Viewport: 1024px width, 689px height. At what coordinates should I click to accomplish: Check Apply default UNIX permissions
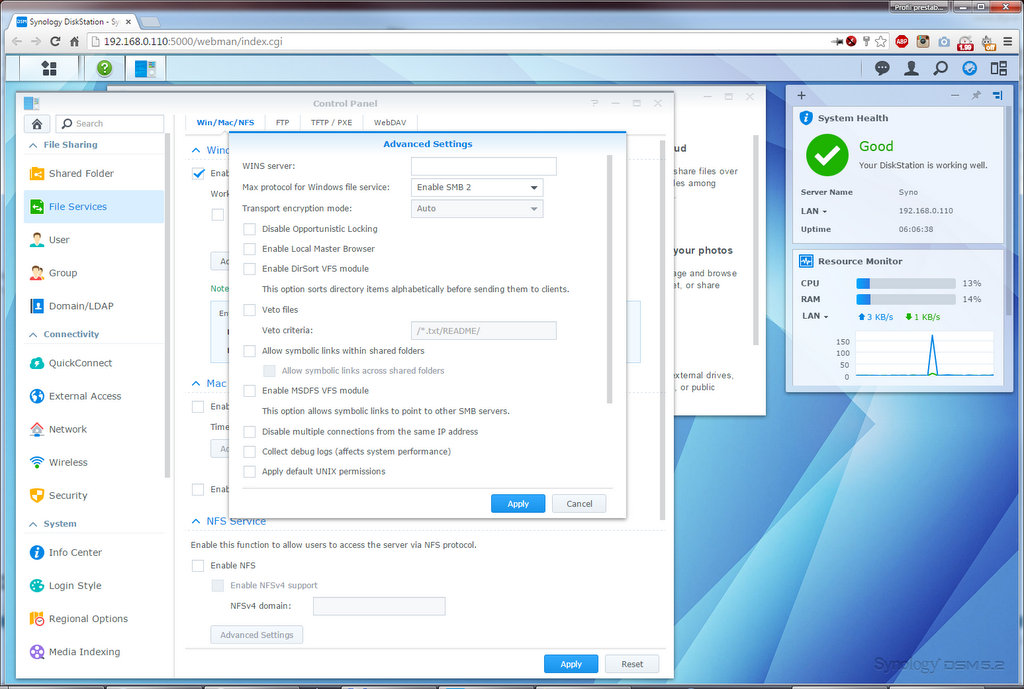coord(249,472)
